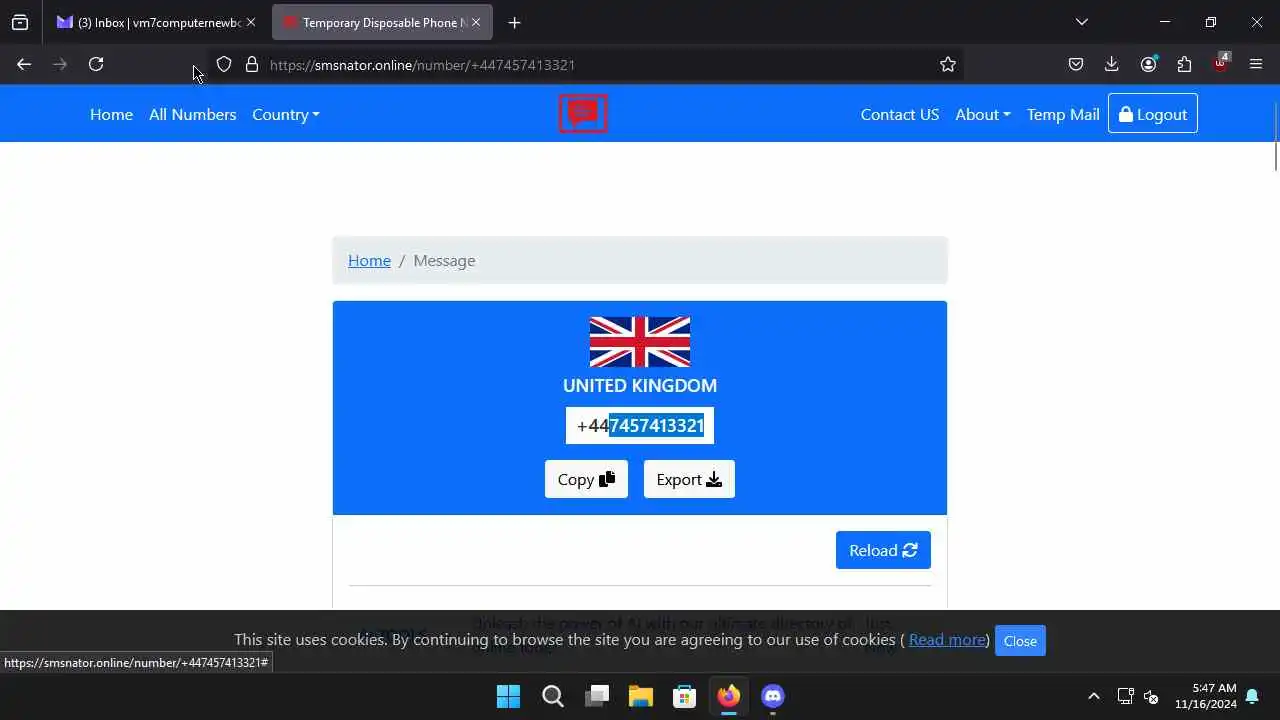Image resolution: width=1280 pixels, height=720 pixels.
Task: Click the phone number +447457413321
Action: coord(640,426)
